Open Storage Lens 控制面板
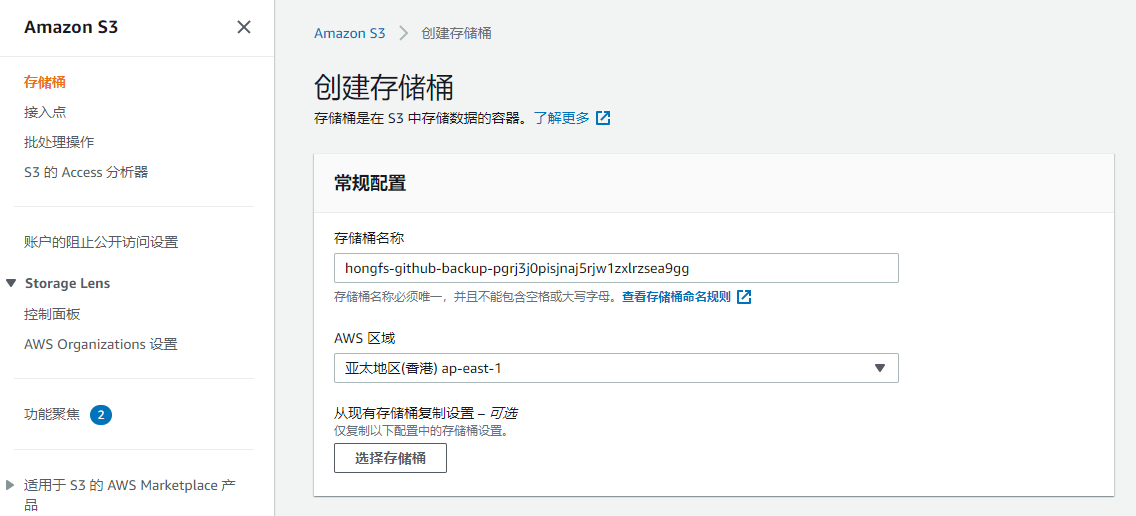The height and width of the screenshot is (516, 1136). point(52,315)
